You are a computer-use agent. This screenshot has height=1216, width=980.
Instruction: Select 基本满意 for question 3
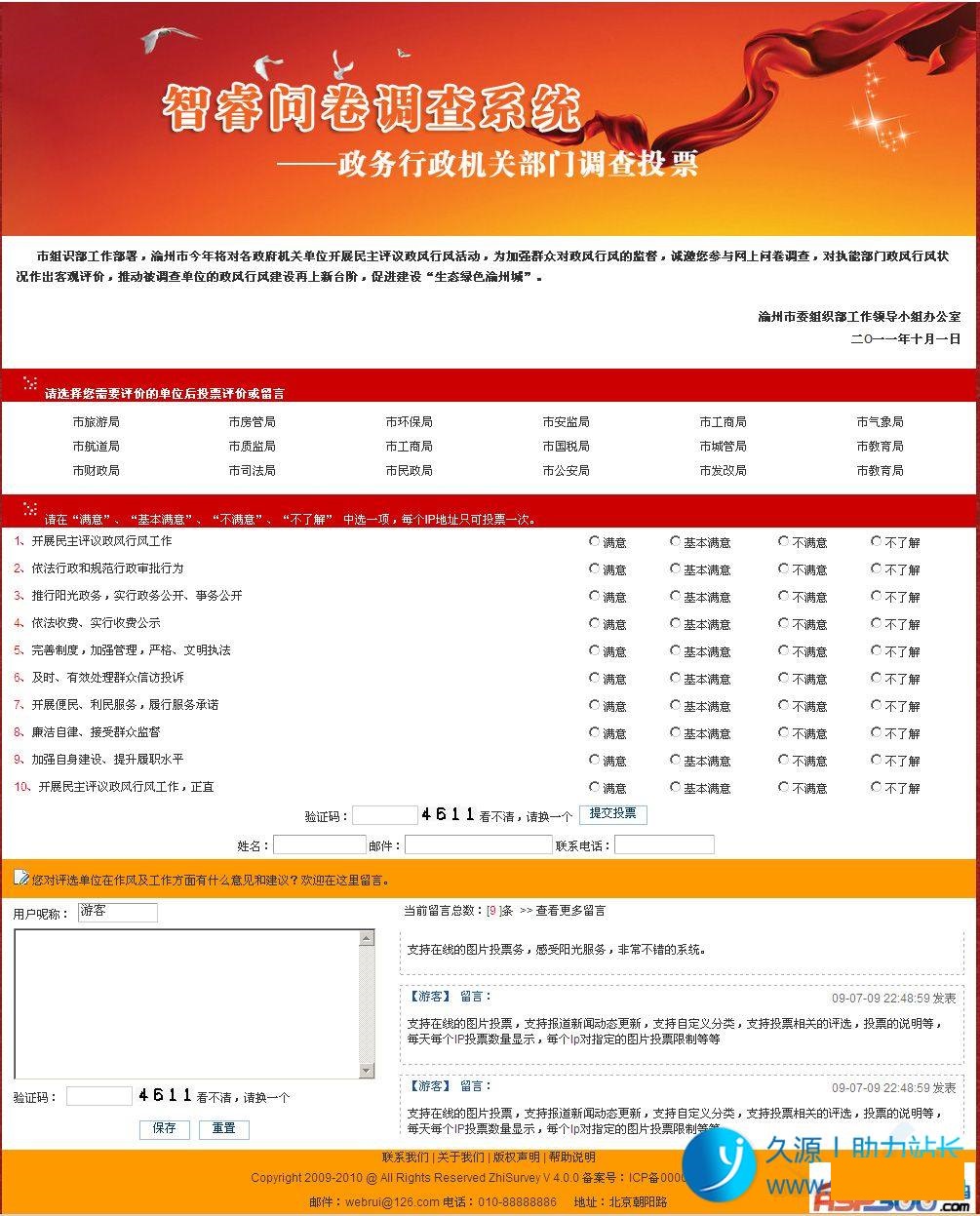tap(675, 596)
